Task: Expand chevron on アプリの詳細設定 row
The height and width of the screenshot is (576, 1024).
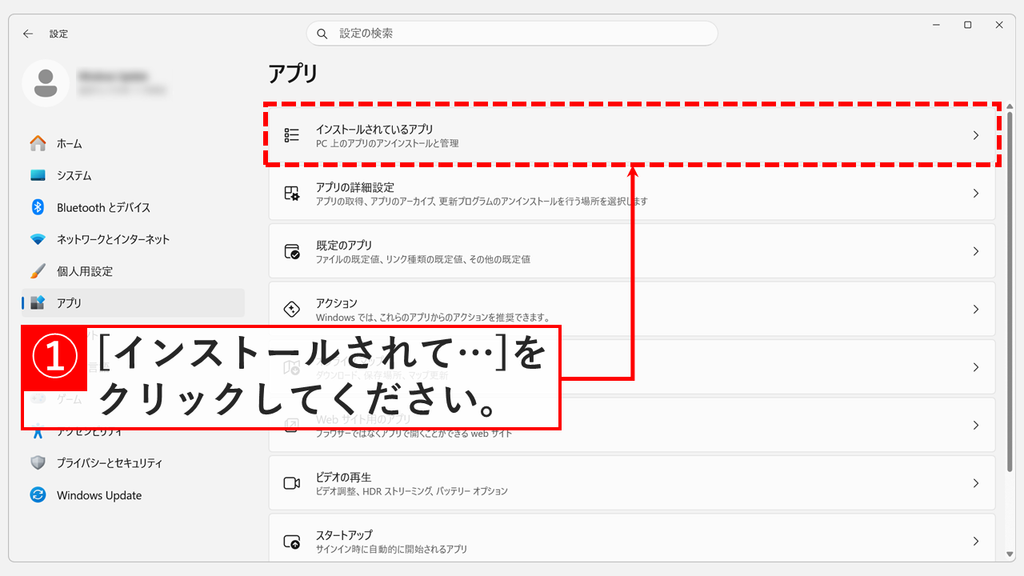Action: pos(976,193)
